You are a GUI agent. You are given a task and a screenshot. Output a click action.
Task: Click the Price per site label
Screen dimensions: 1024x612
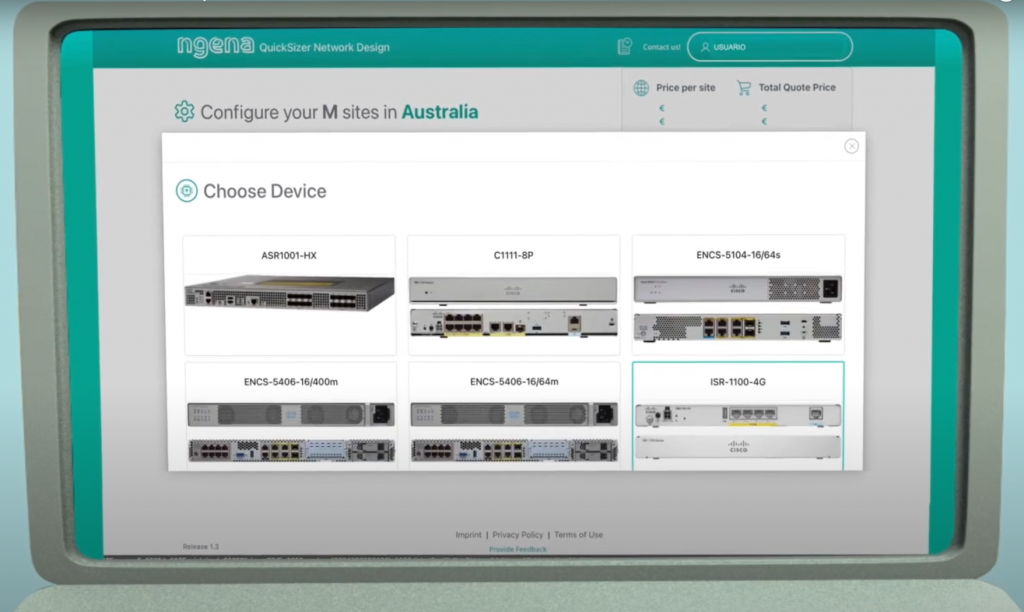click(686, 88)
